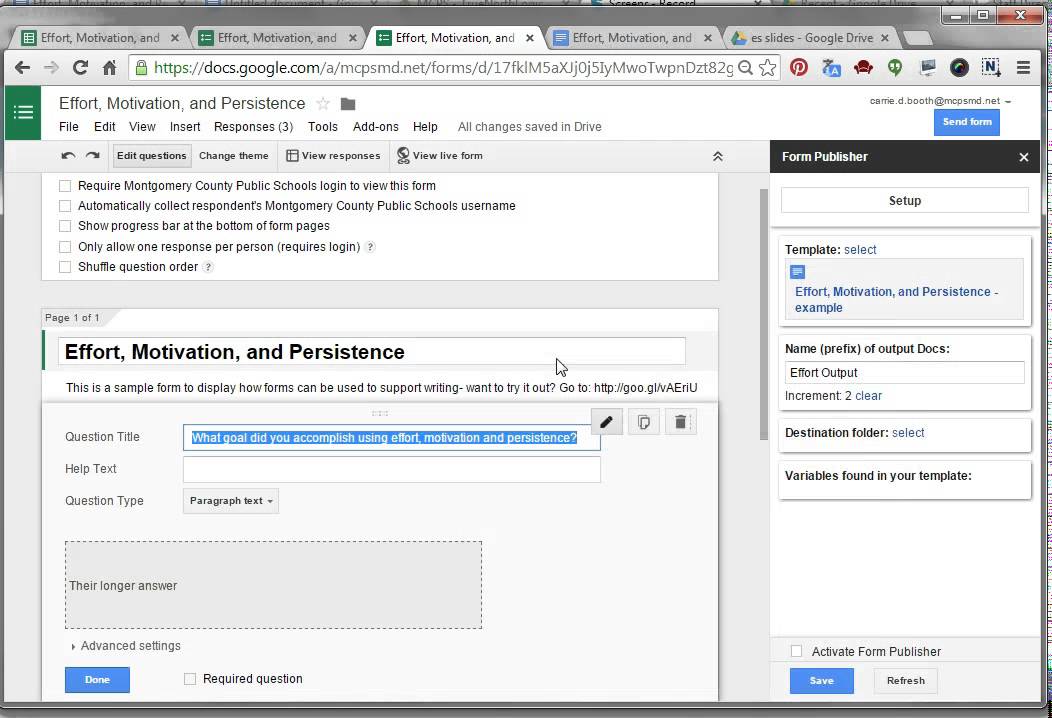This screenshot has height=718, width=1052.
Task: Click the help icon beside Shuffle question order
Action: pyautogui.click(x=208, y=267)
